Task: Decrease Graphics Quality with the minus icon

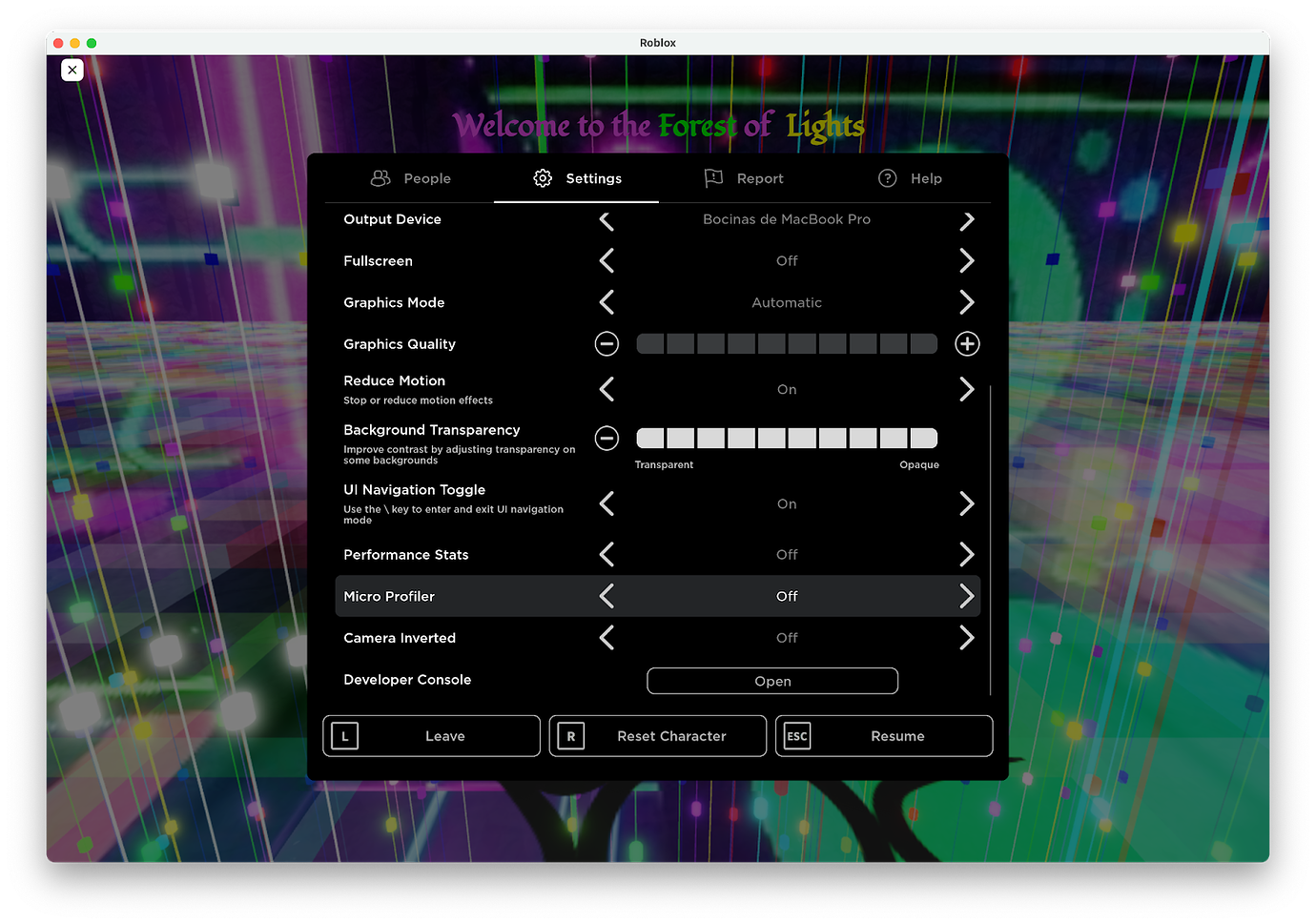Action: [x=607, y=343]
